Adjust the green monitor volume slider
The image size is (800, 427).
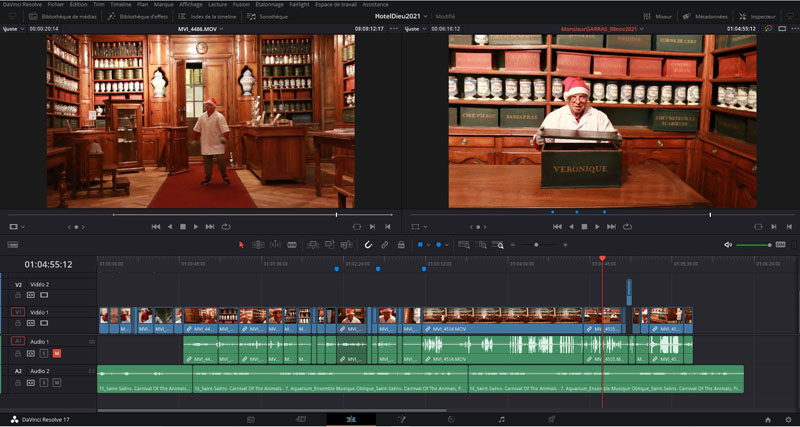pyautogui.click(x=753, y=245)
